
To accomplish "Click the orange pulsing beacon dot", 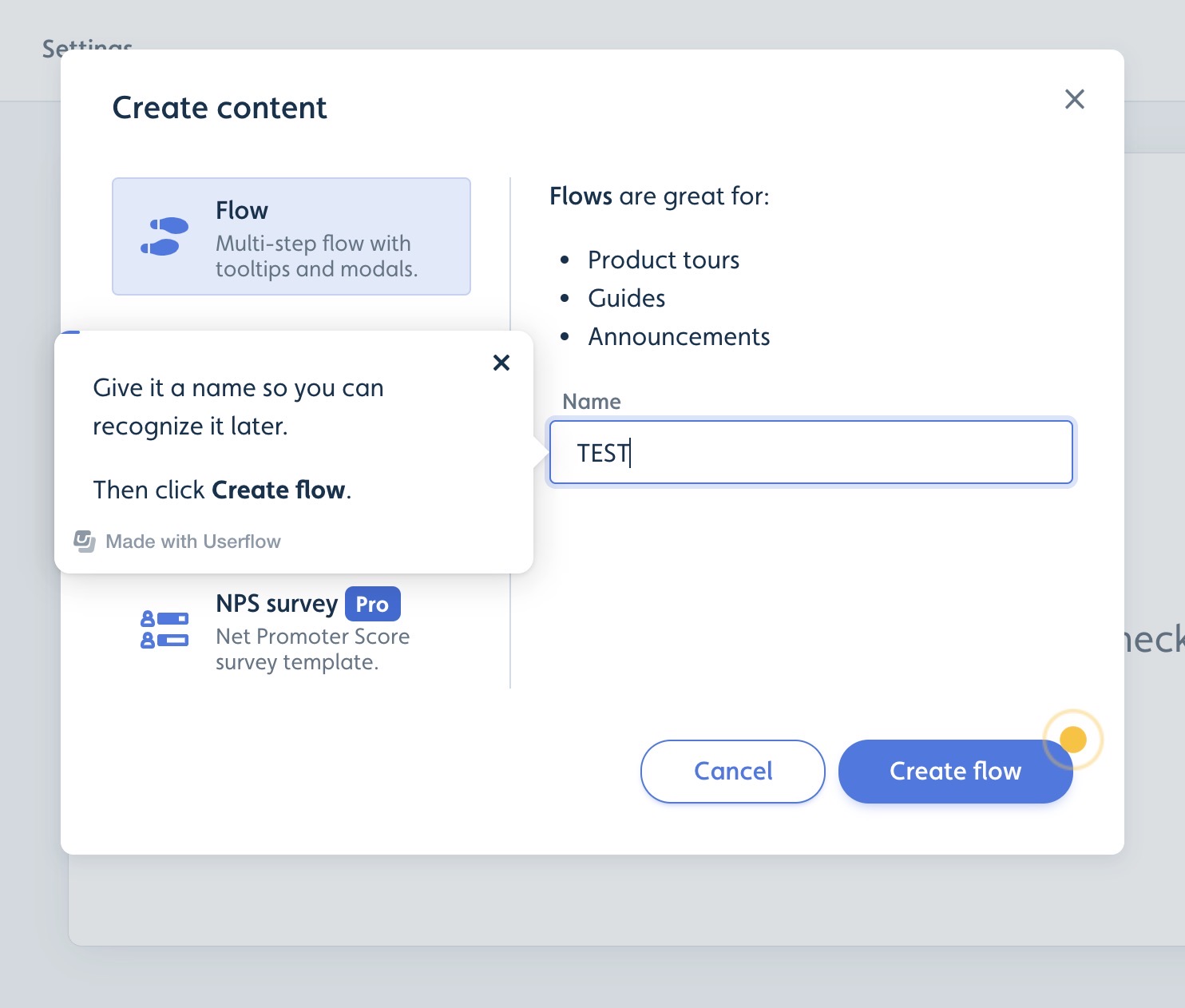I will coord(1074,740).
